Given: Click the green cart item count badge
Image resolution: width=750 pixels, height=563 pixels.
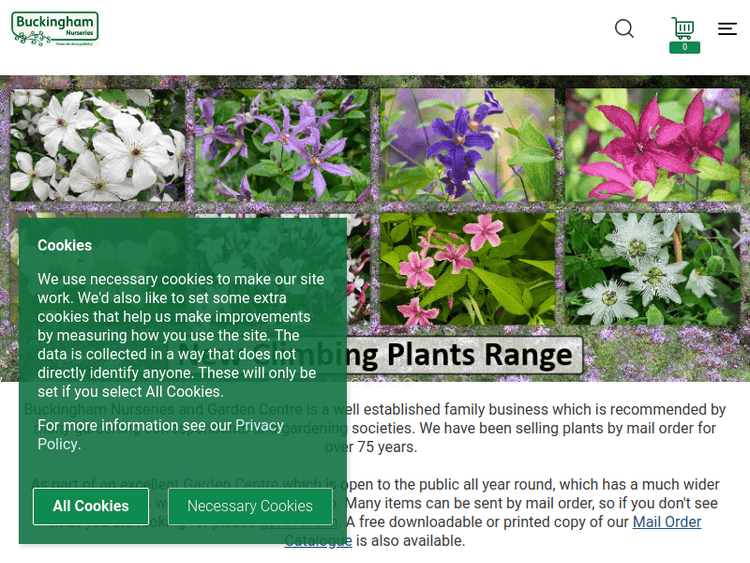Looking at the screenshot, I should pyautogui.click(x=684, y=47).
